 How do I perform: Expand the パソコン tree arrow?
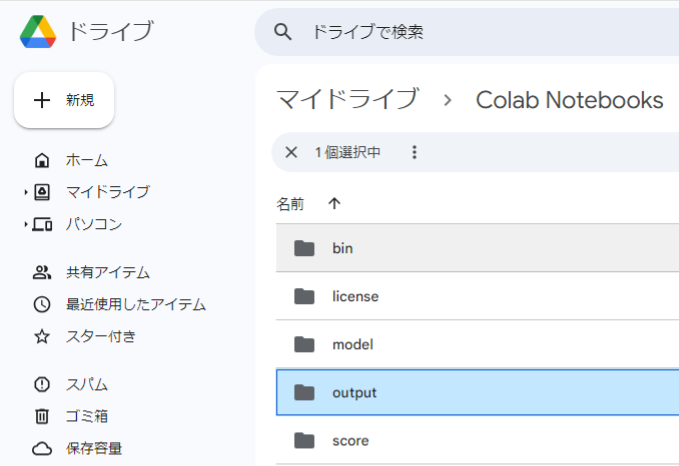click(26, 224)
